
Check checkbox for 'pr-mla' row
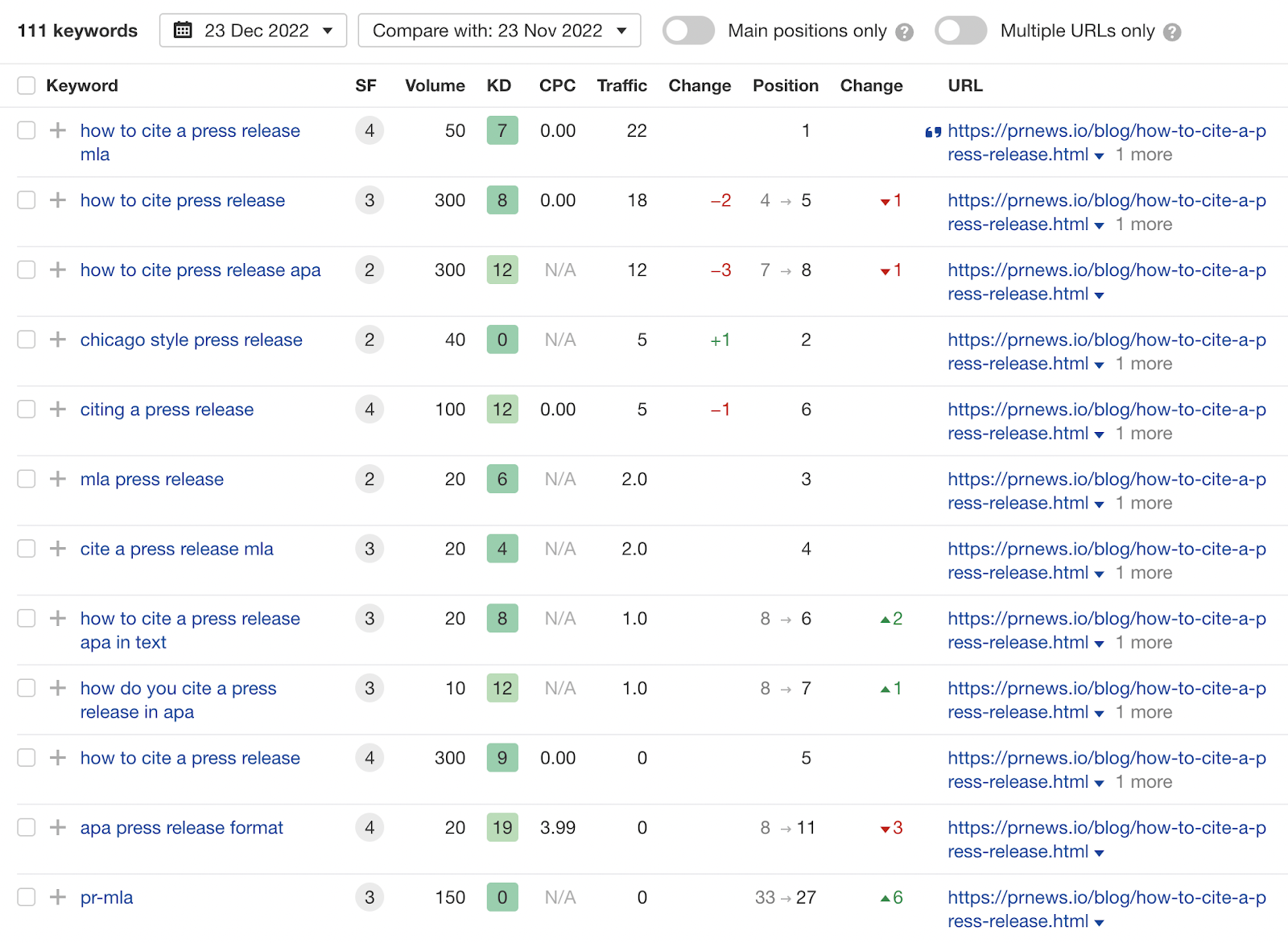(27, 897)
